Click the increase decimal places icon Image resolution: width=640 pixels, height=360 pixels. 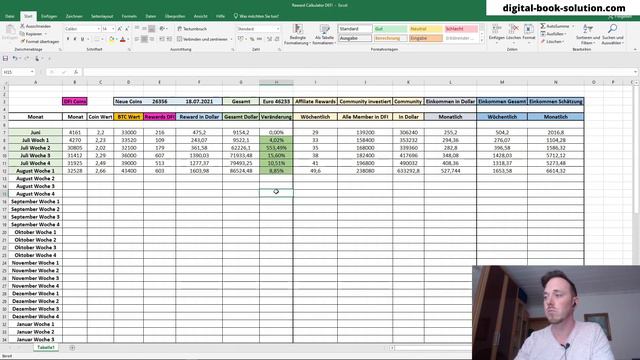[269, 39]
